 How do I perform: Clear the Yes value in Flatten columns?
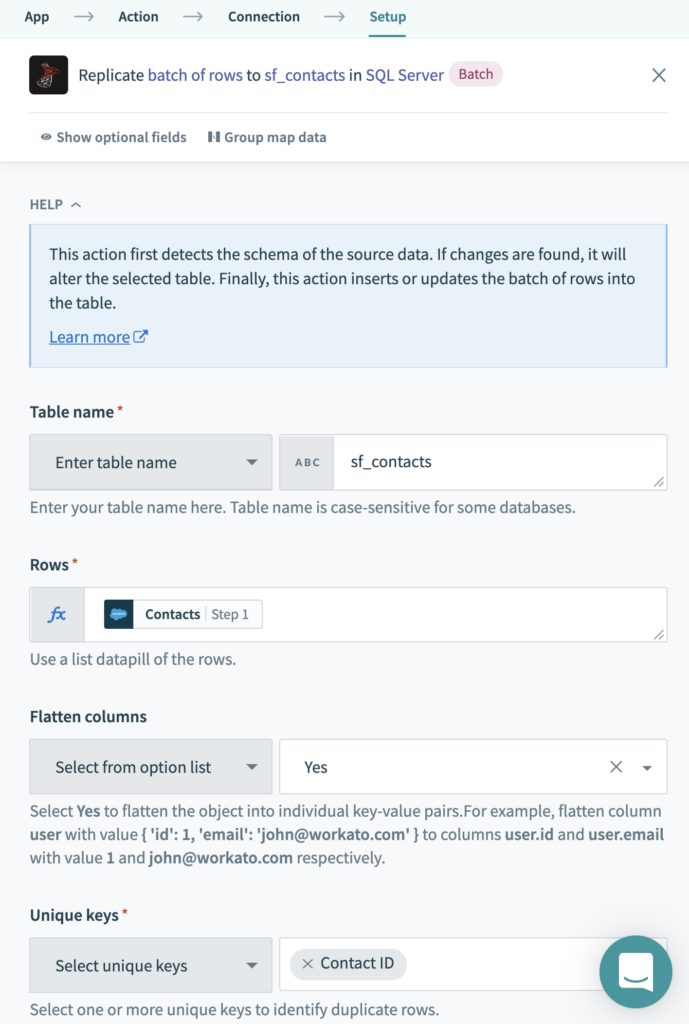point(617,766)
